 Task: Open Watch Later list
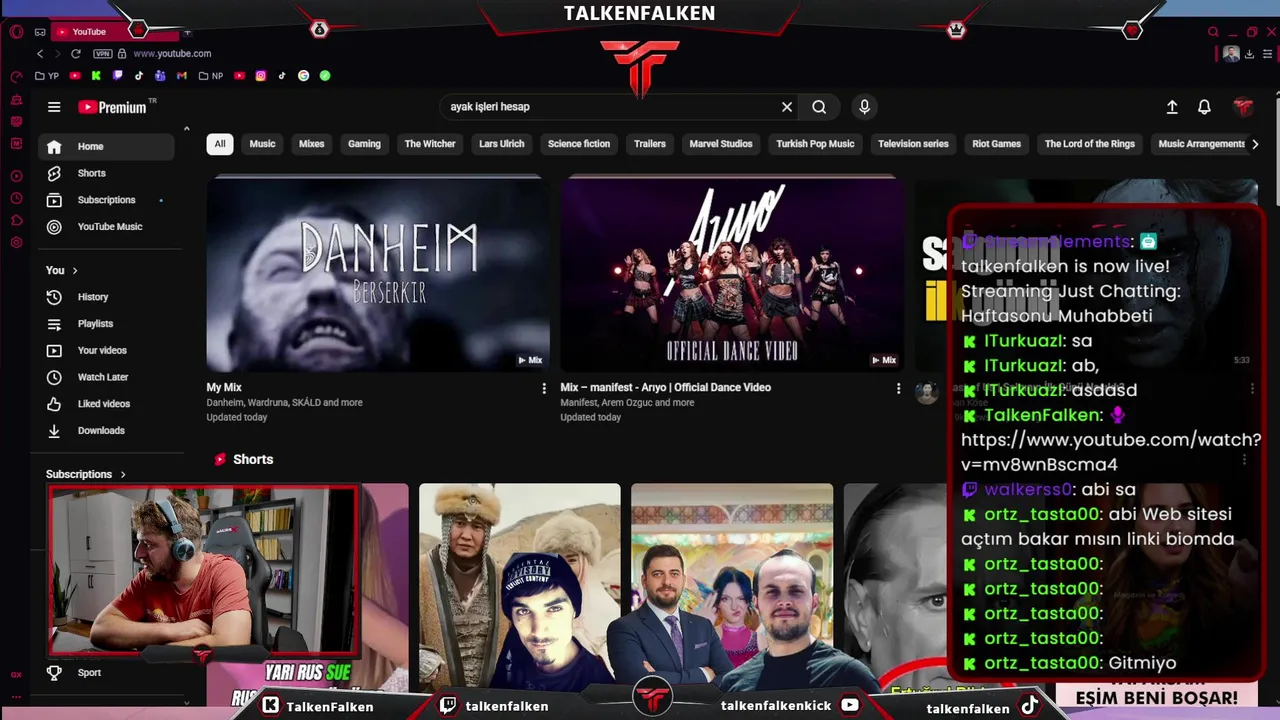coord(106,377)
